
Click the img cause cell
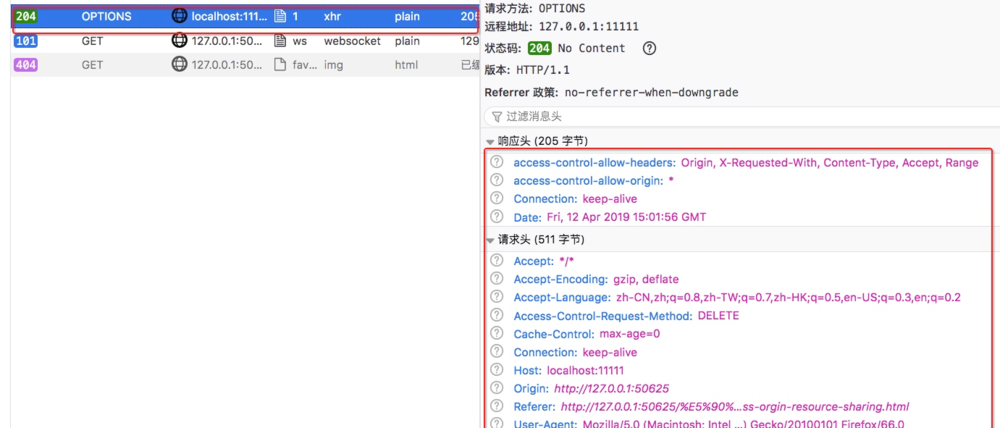coord(333,64)
